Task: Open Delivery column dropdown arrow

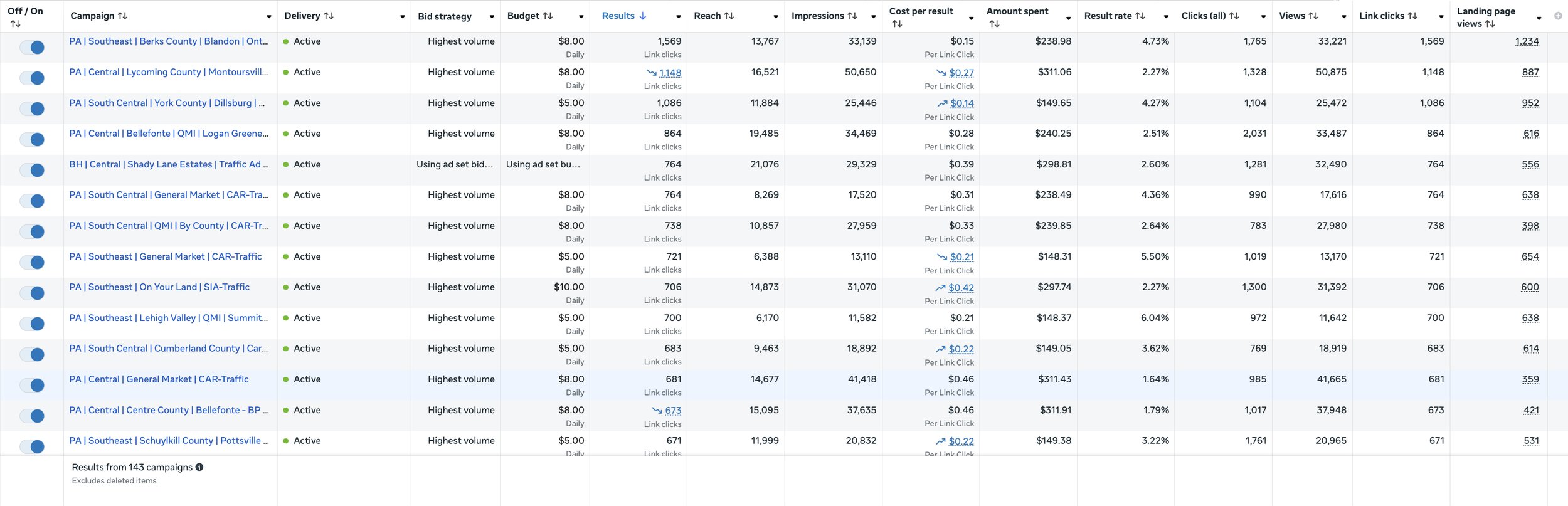Action: click(403, 17)
